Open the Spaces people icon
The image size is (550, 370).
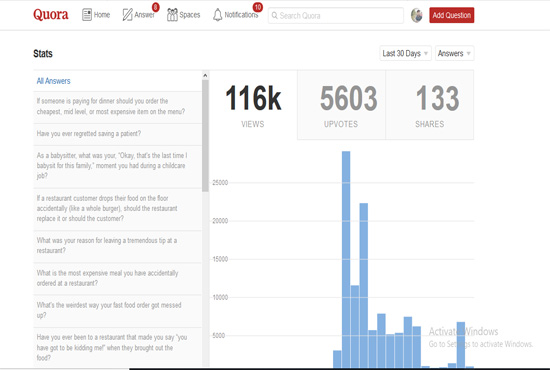[172, 15]
